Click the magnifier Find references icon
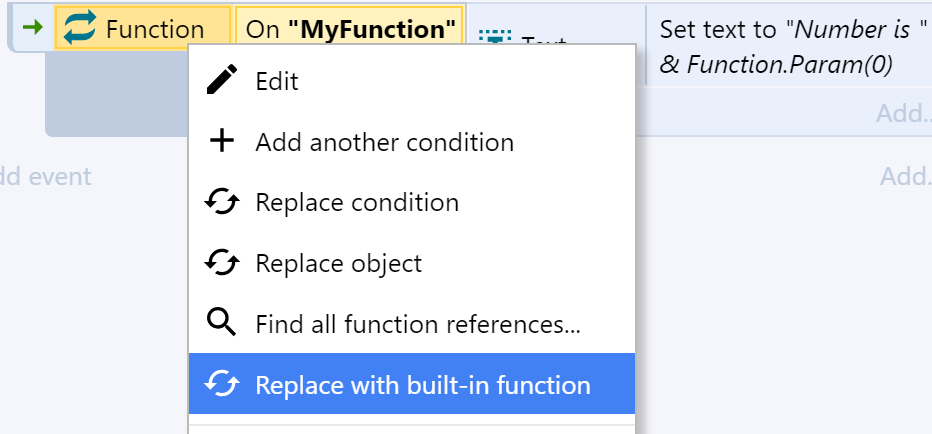This screenshot has height=434, width=932. tap(222, 323)
